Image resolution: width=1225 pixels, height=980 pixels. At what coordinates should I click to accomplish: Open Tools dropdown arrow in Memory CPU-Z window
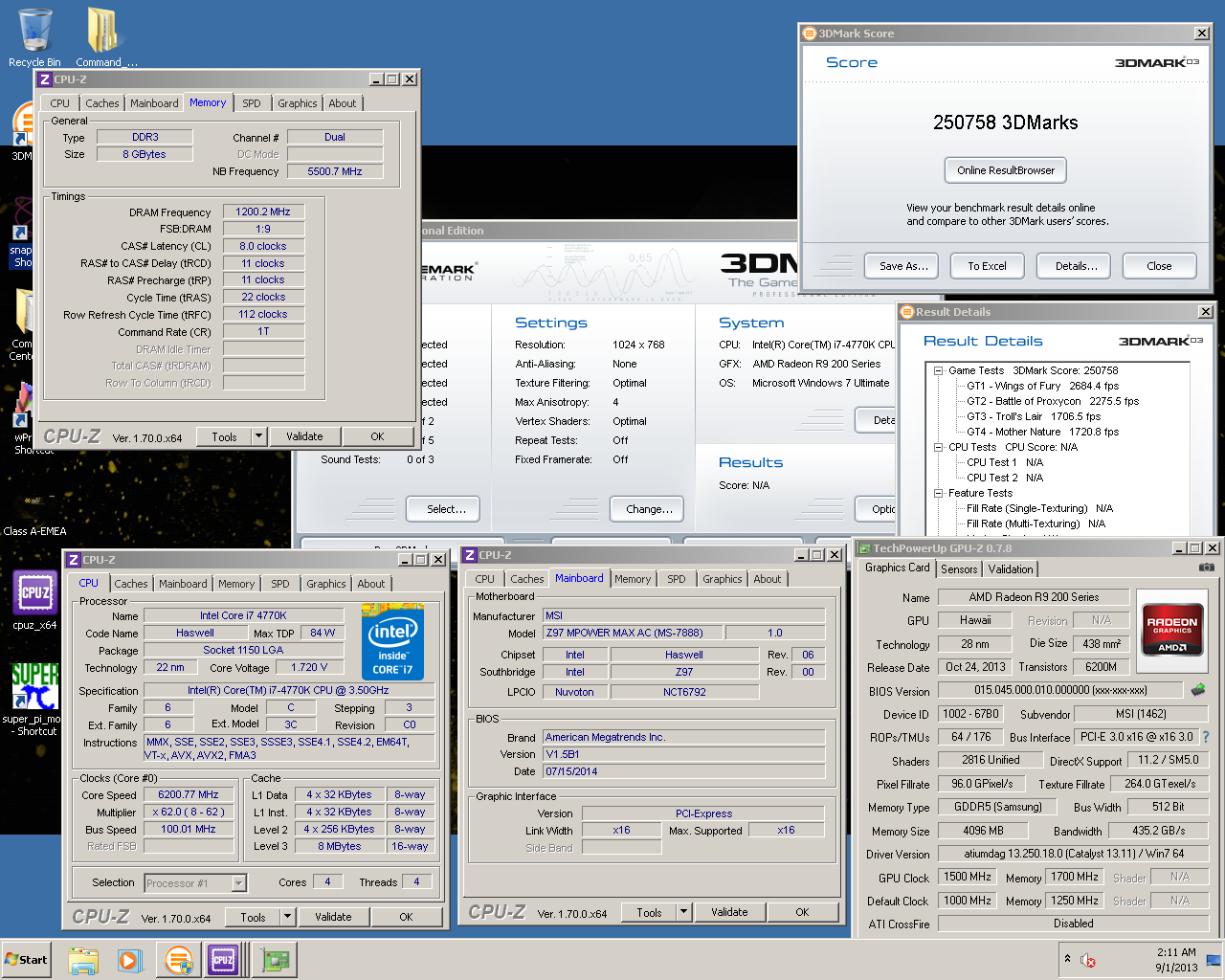point(258,436)
